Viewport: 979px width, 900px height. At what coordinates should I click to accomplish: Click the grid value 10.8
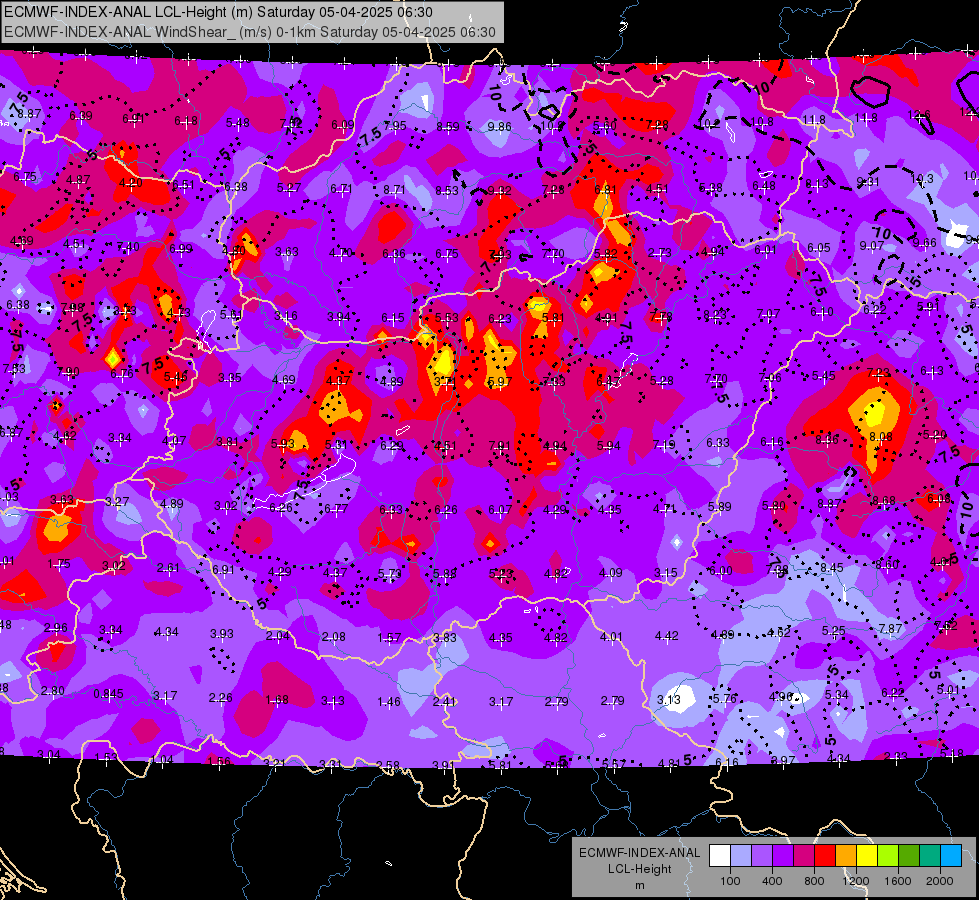(x=762, y=122)
